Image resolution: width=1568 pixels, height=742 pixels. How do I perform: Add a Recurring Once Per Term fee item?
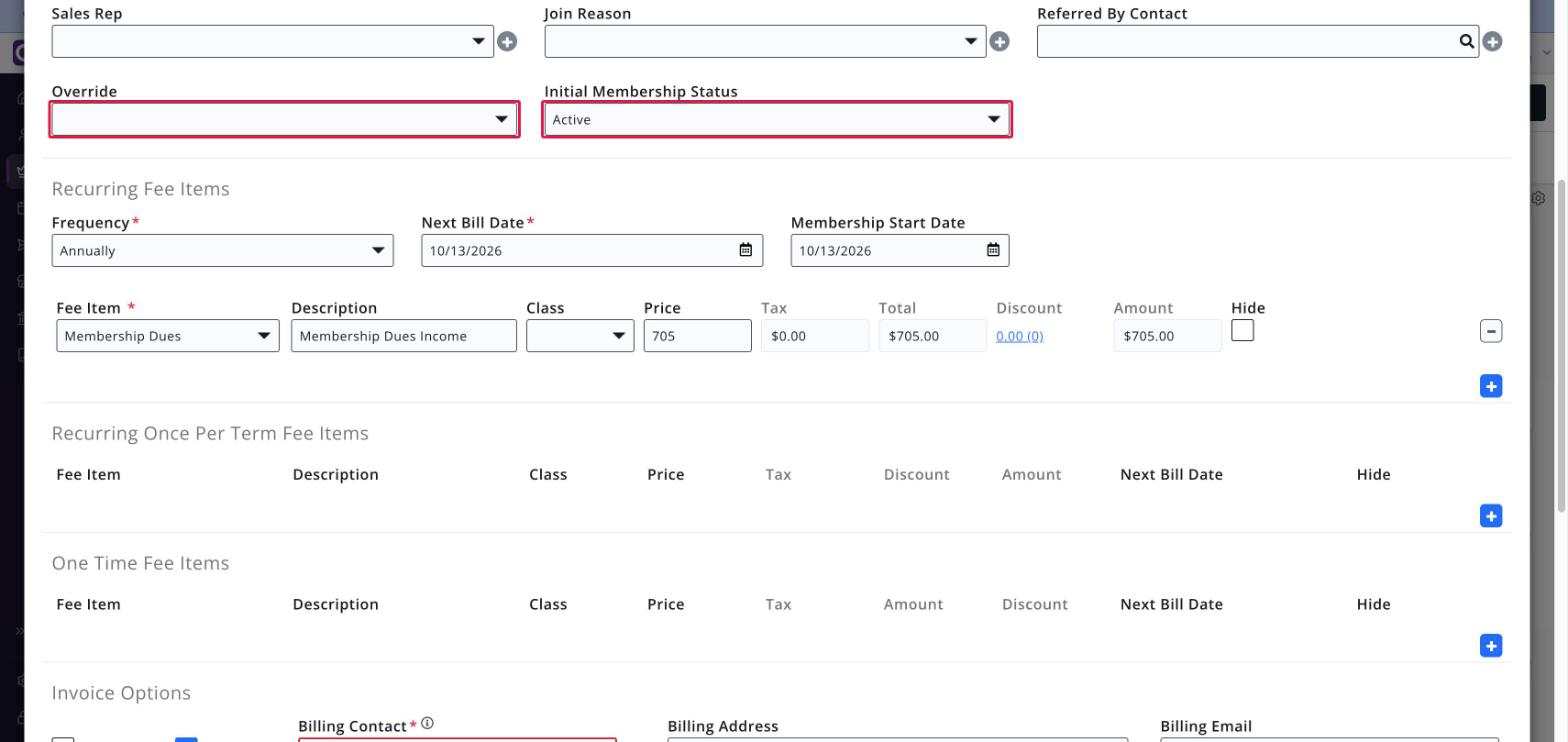pyautogui.click(x=1490, y=516)
